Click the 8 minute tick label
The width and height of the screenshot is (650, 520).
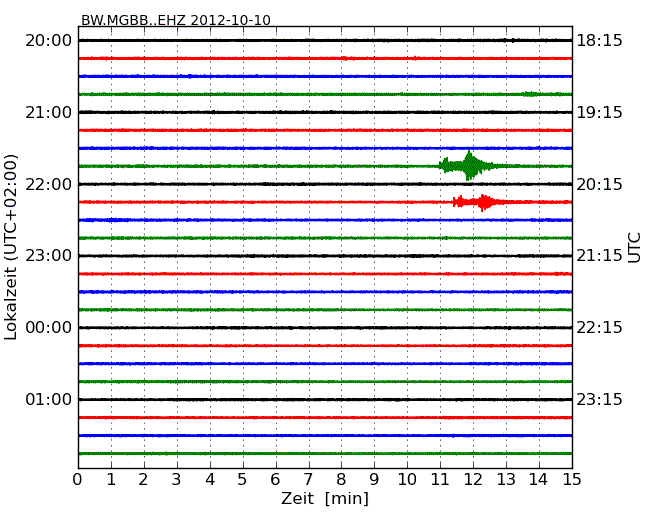[341, 479]
